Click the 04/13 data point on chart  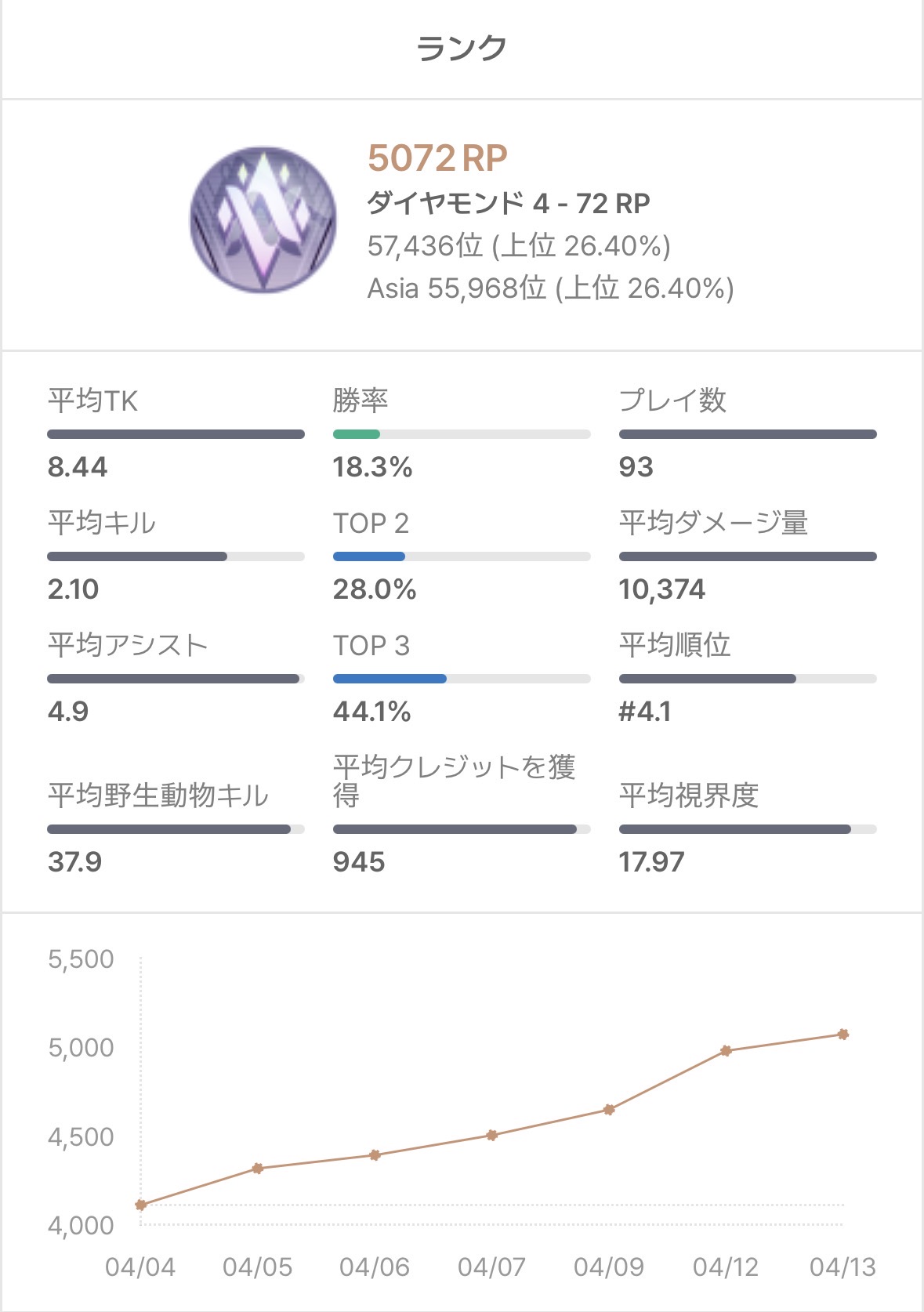843,1035
